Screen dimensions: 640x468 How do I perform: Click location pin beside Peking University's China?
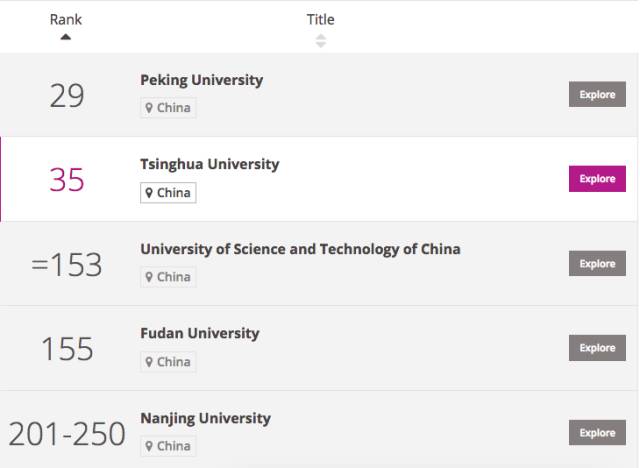click(x=149, y=108)
